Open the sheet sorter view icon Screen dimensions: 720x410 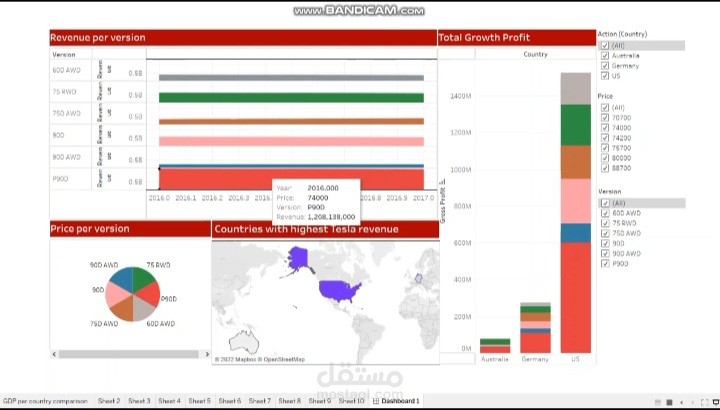(669, 403)
